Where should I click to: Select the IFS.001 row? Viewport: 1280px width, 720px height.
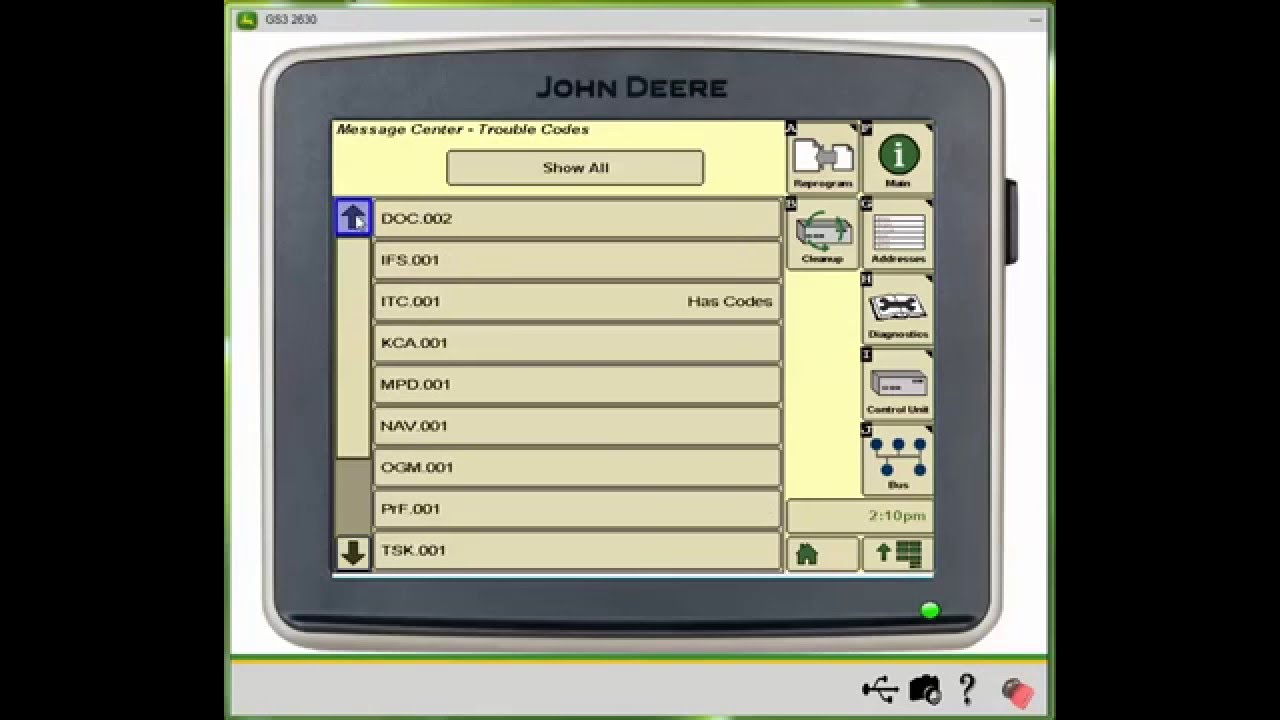577,260
